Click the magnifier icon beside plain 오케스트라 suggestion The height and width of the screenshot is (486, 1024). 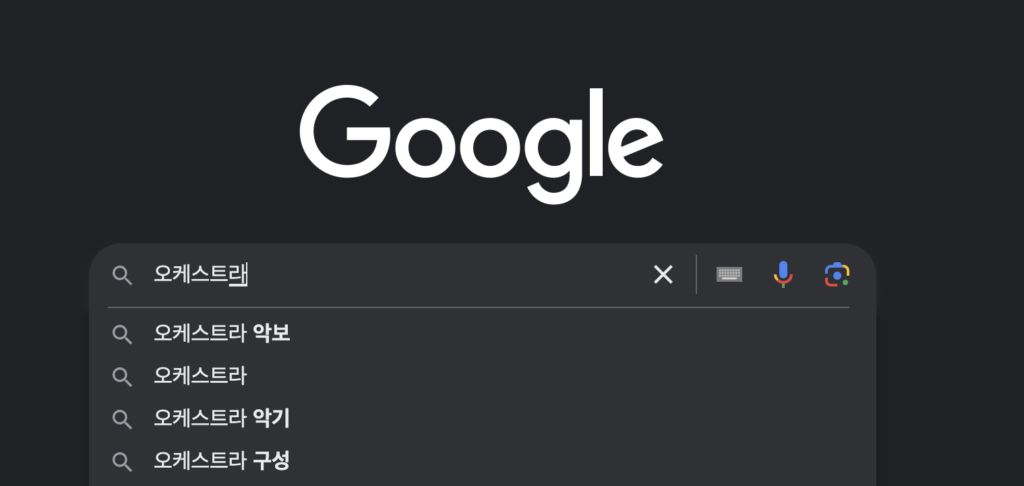coord(122,376)
